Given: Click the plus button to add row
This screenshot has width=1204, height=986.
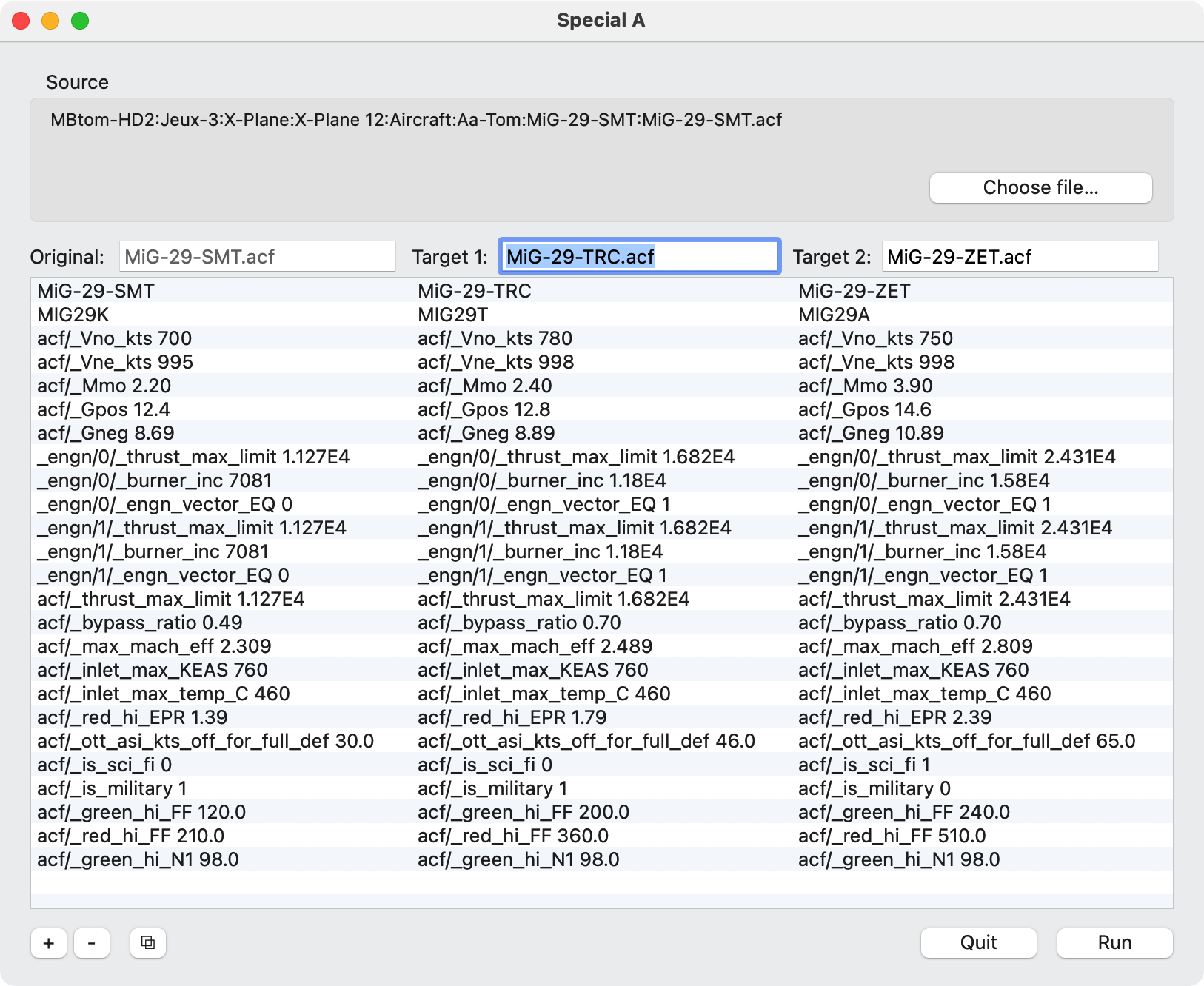Looking at the screenshot, I should point(49,943).
